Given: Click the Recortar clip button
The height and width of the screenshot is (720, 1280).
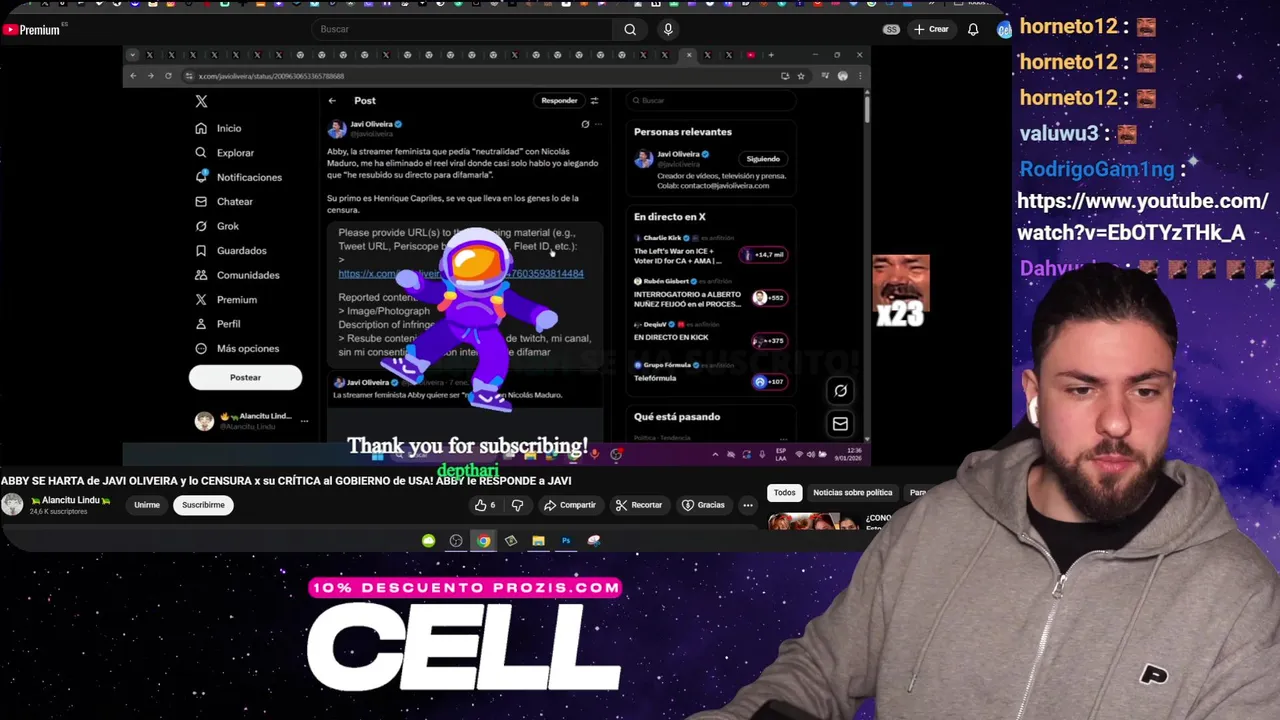Looking at the screenshot, I should (x=638, y=505).
